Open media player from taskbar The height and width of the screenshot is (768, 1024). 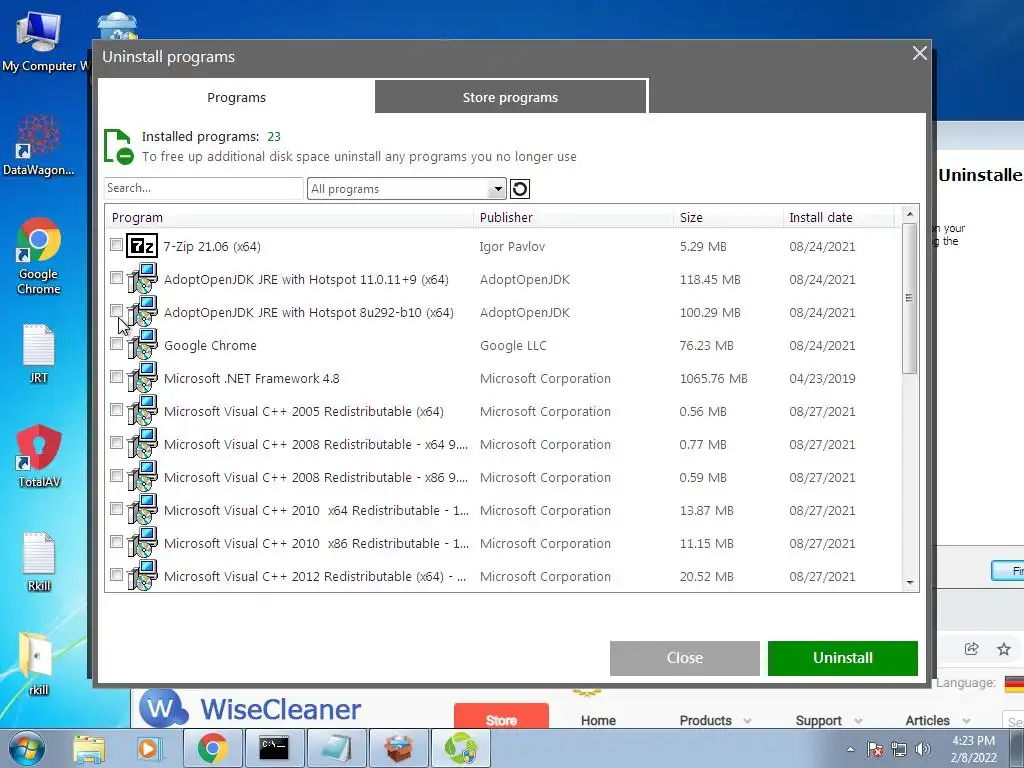(x=150, y=749)
